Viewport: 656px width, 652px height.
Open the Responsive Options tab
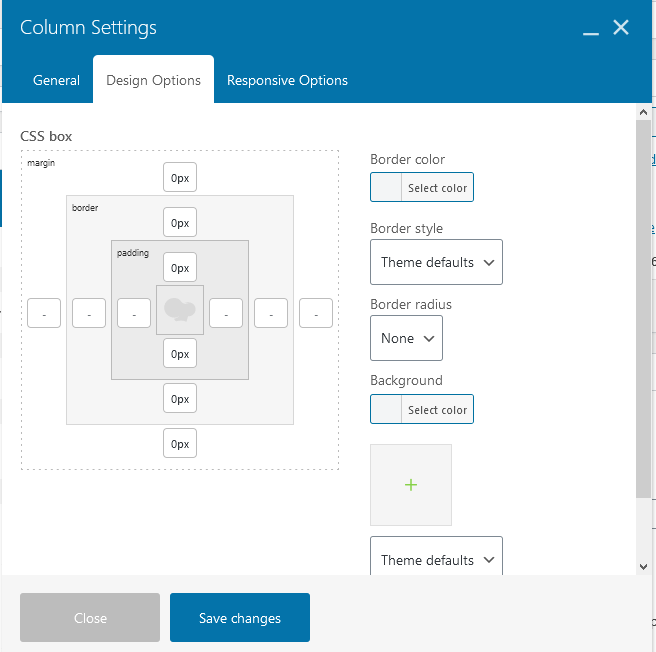(x=287, y=80)
